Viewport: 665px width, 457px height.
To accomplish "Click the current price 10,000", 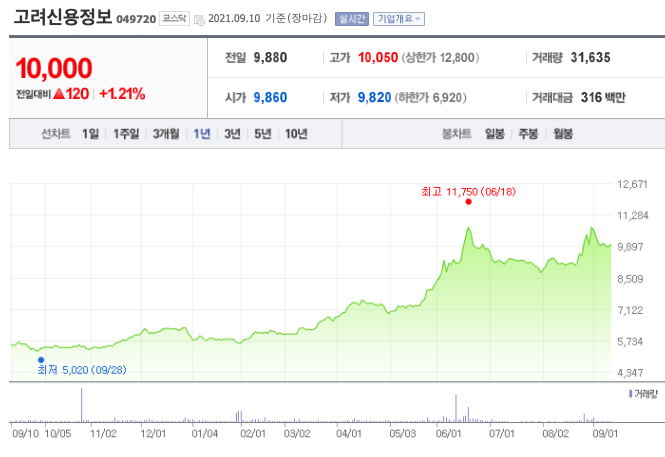I will (x=54, y=68).
